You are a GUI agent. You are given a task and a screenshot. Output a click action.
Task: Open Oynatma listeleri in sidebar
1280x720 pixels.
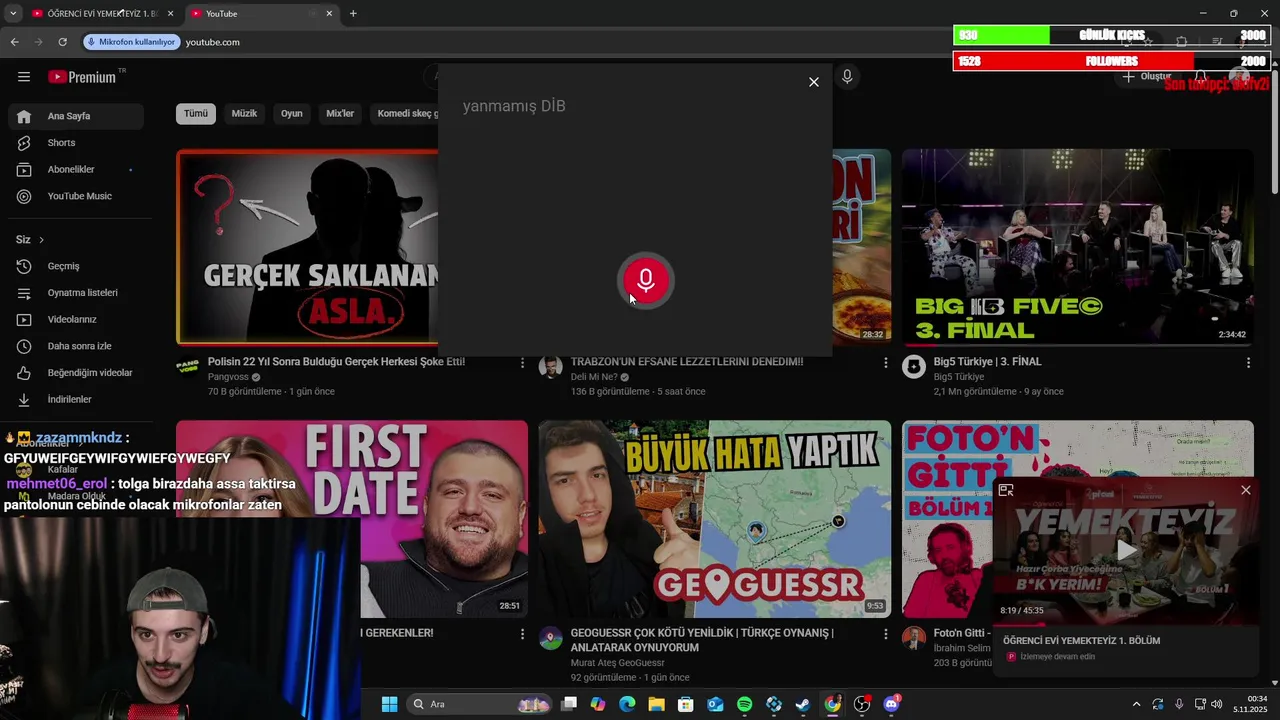pos(76,293)
